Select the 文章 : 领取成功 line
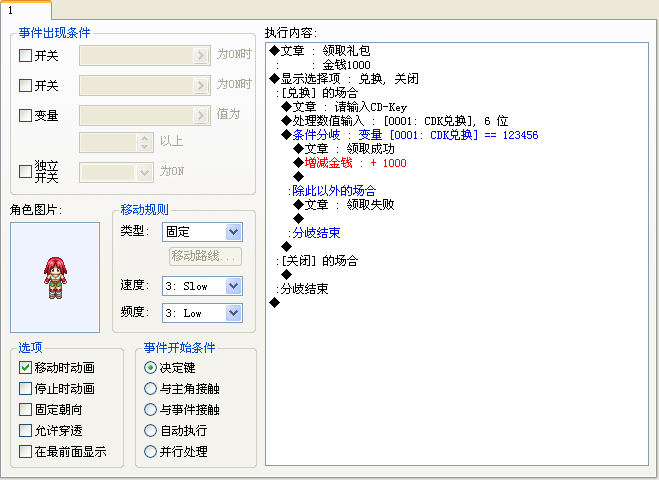Viewport: 659px width, 480px height. pyautogui.click(x=344, y=149)
